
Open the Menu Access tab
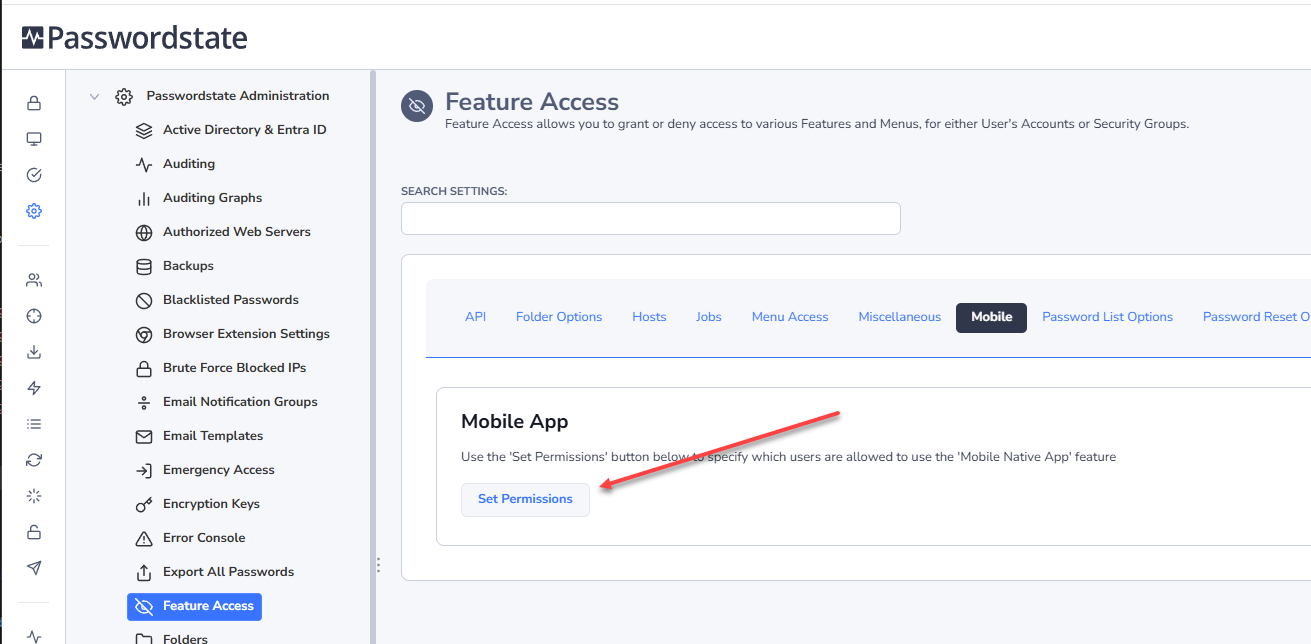pos(790,317)
